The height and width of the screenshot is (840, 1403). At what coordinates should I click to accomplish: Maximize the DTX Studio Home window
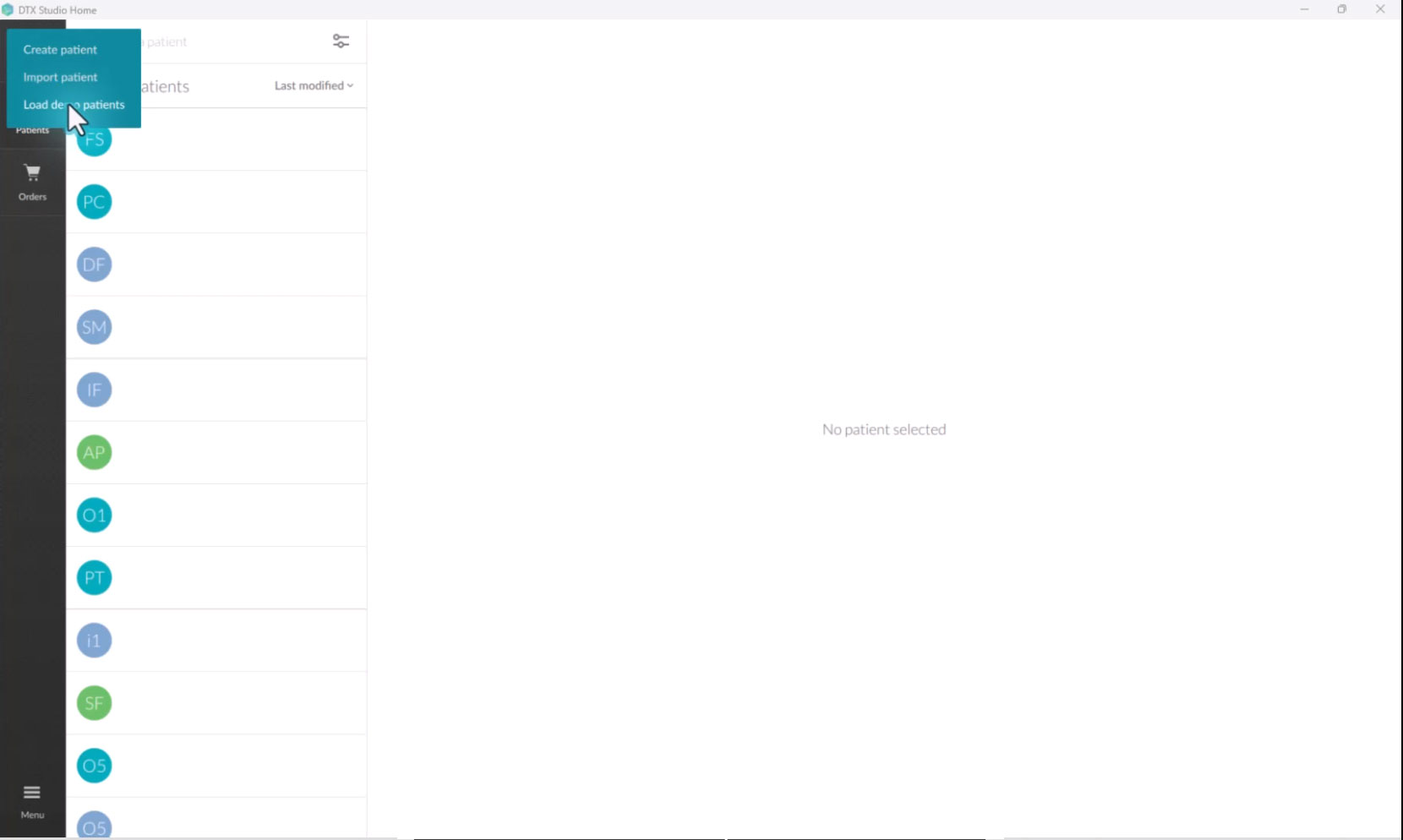pyautogui.click(x=1341, y=9)
